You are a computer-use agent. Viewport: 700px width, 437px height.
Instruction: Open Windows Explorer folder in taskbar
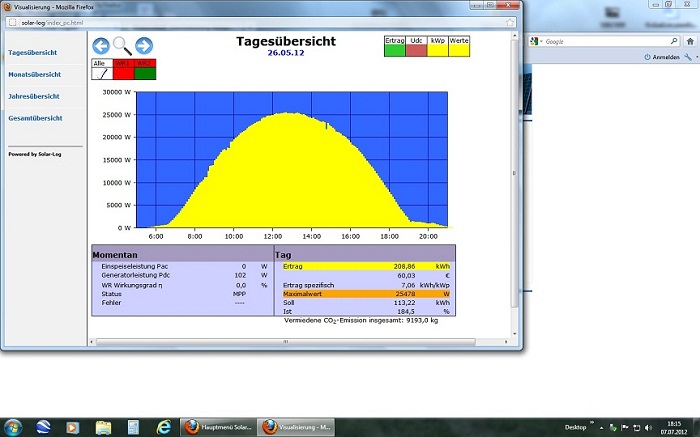click(104, 427)
